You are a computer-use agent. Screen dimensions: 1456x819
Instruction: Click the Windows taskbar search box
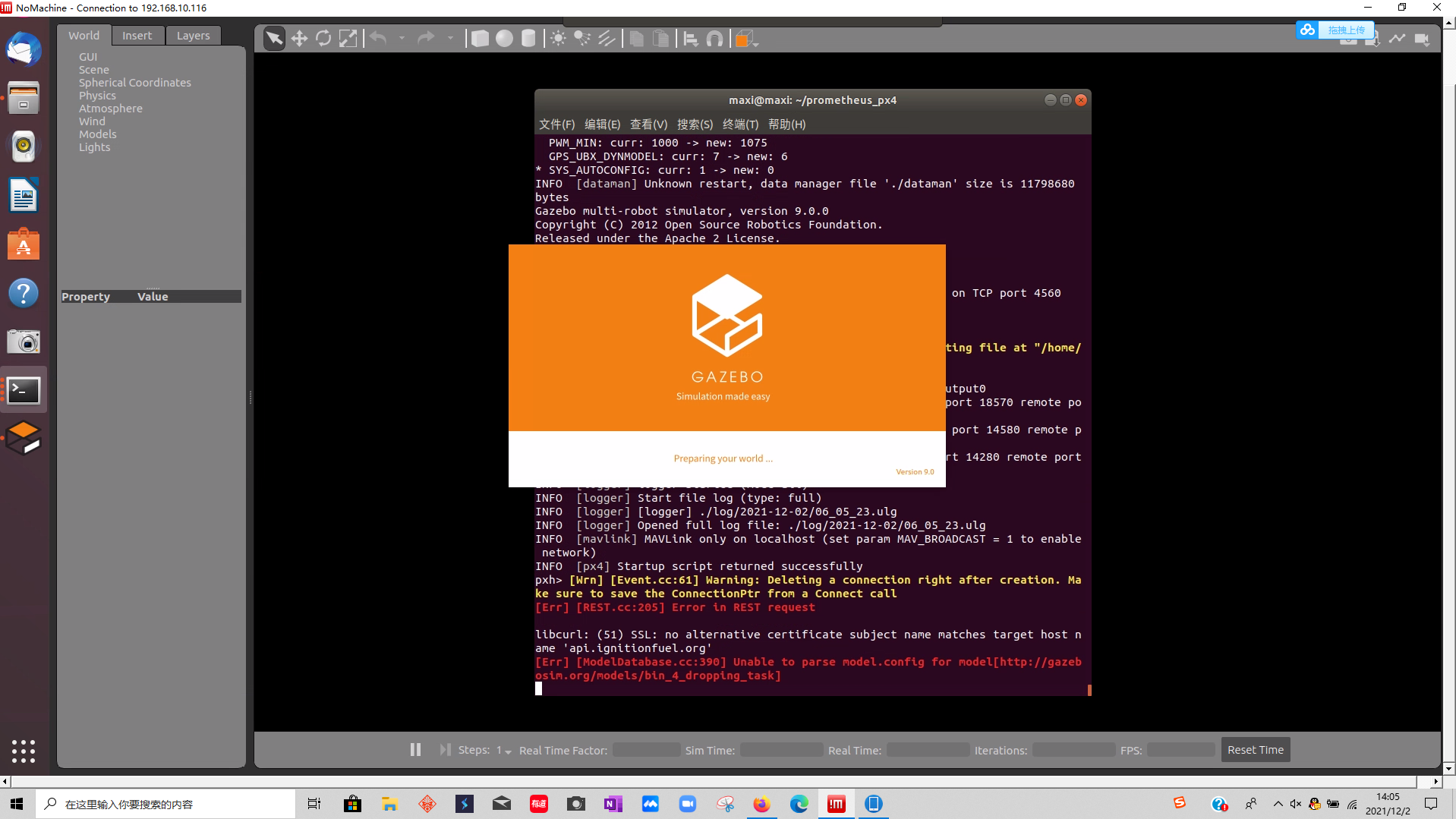[165, 804]
